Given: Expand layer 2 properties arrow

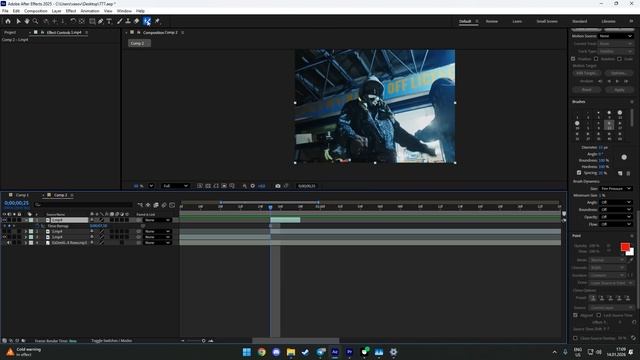Looking at the screenshot, I should (x=26, y=231).
